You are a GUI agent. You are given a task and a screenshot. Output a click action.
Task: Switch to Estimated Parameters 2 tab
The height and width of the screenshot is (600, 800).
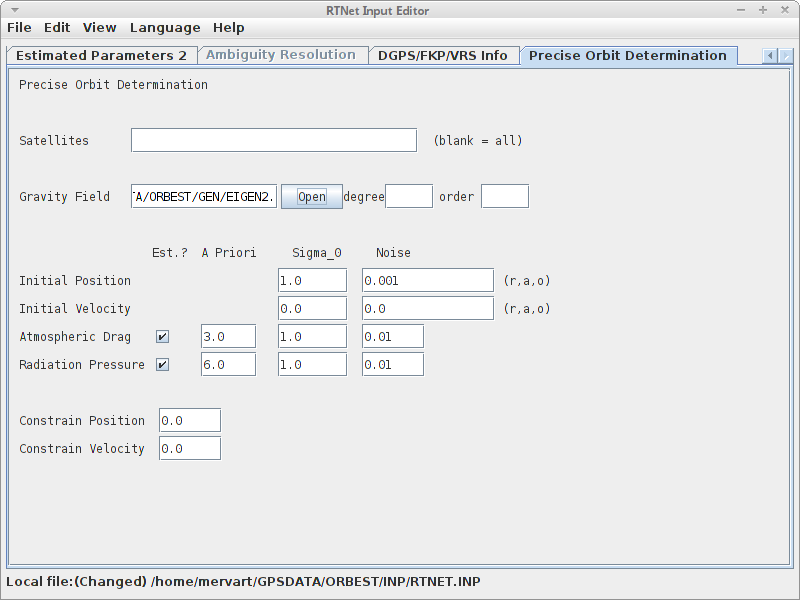pyautogui.click(x=101, y=56)
